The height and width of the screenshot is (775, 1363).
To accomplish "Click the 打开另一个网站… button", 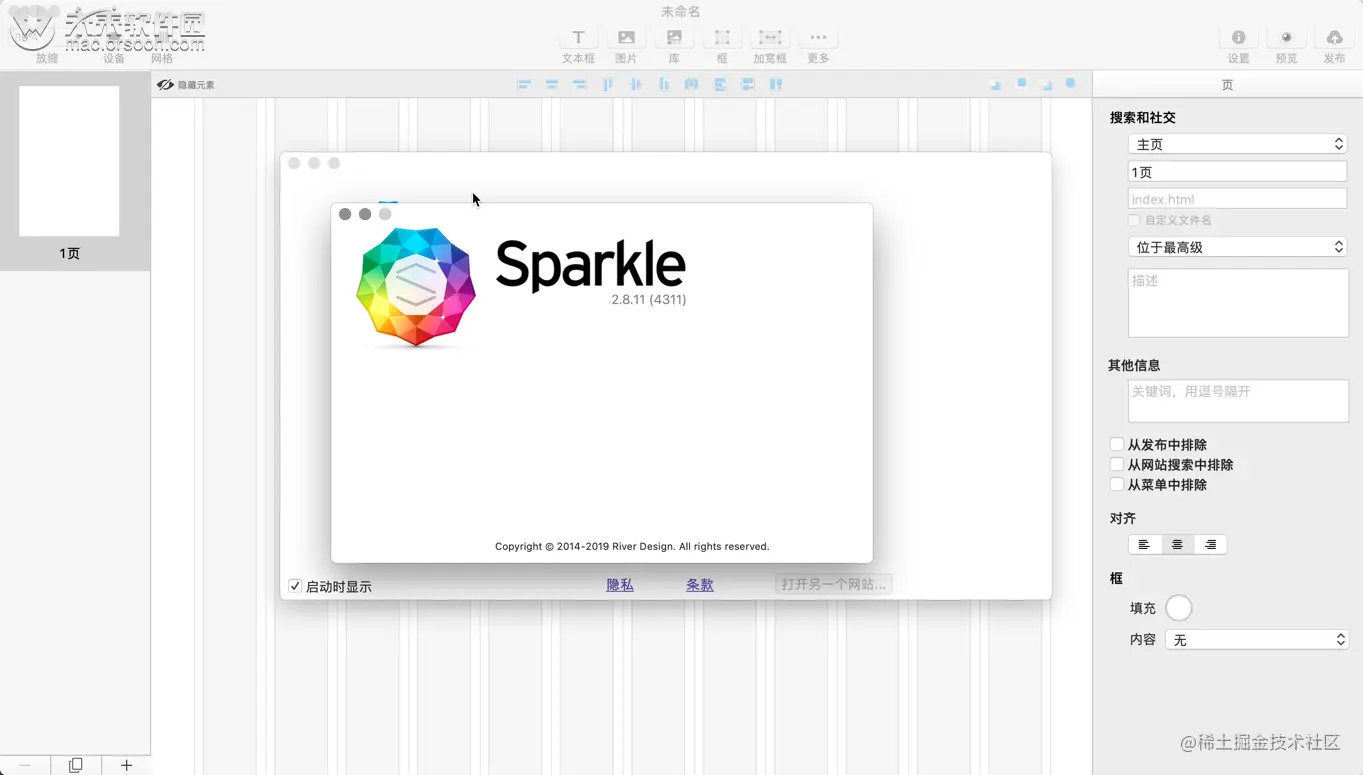I will pos(834,584).
